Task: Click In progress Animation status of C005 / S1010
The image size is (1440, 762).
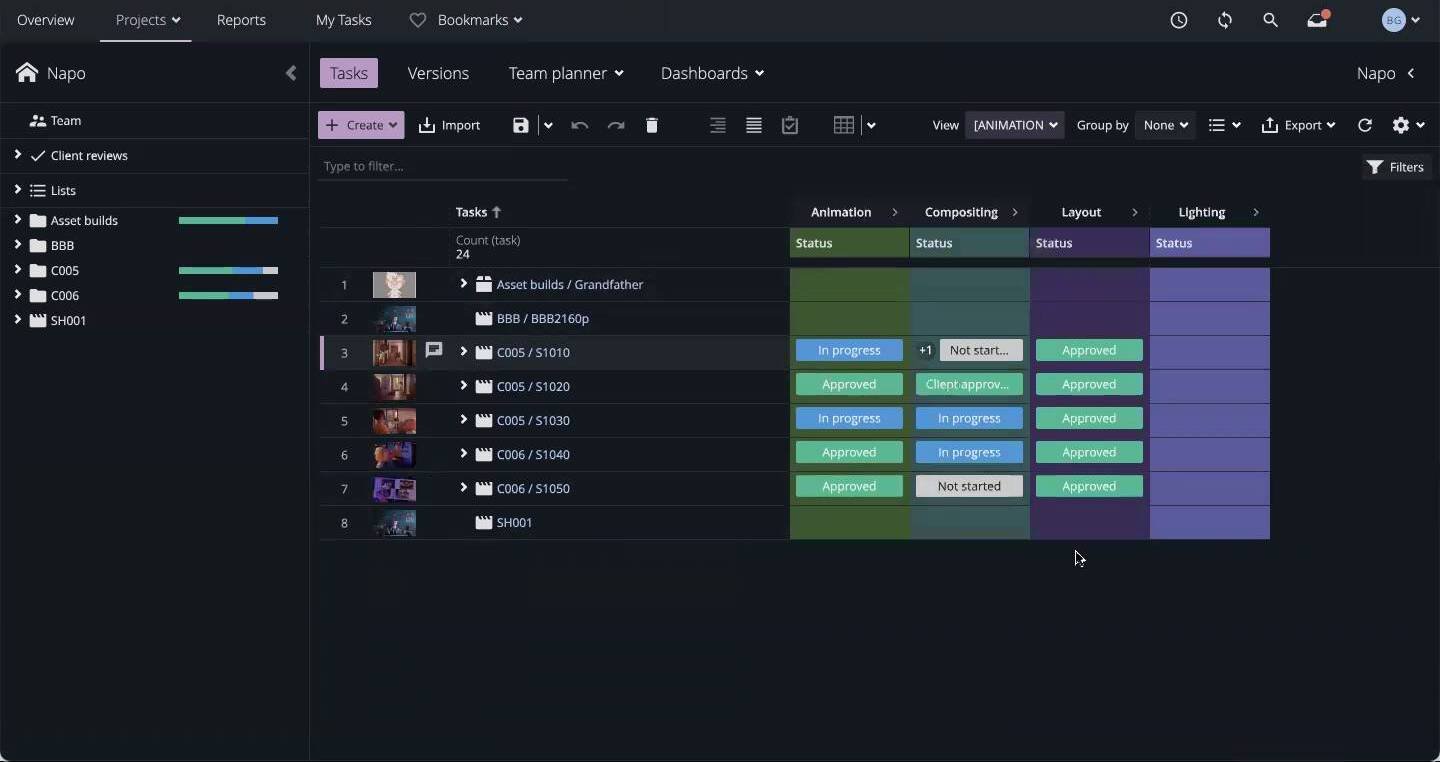Action: pos(849,350)
